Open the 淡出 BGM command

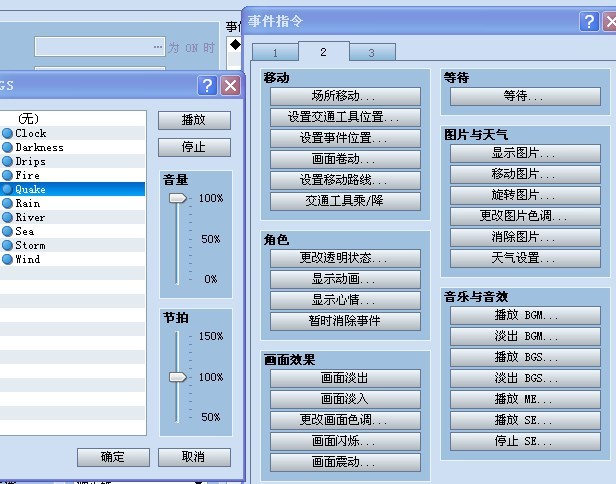(525, 336)
